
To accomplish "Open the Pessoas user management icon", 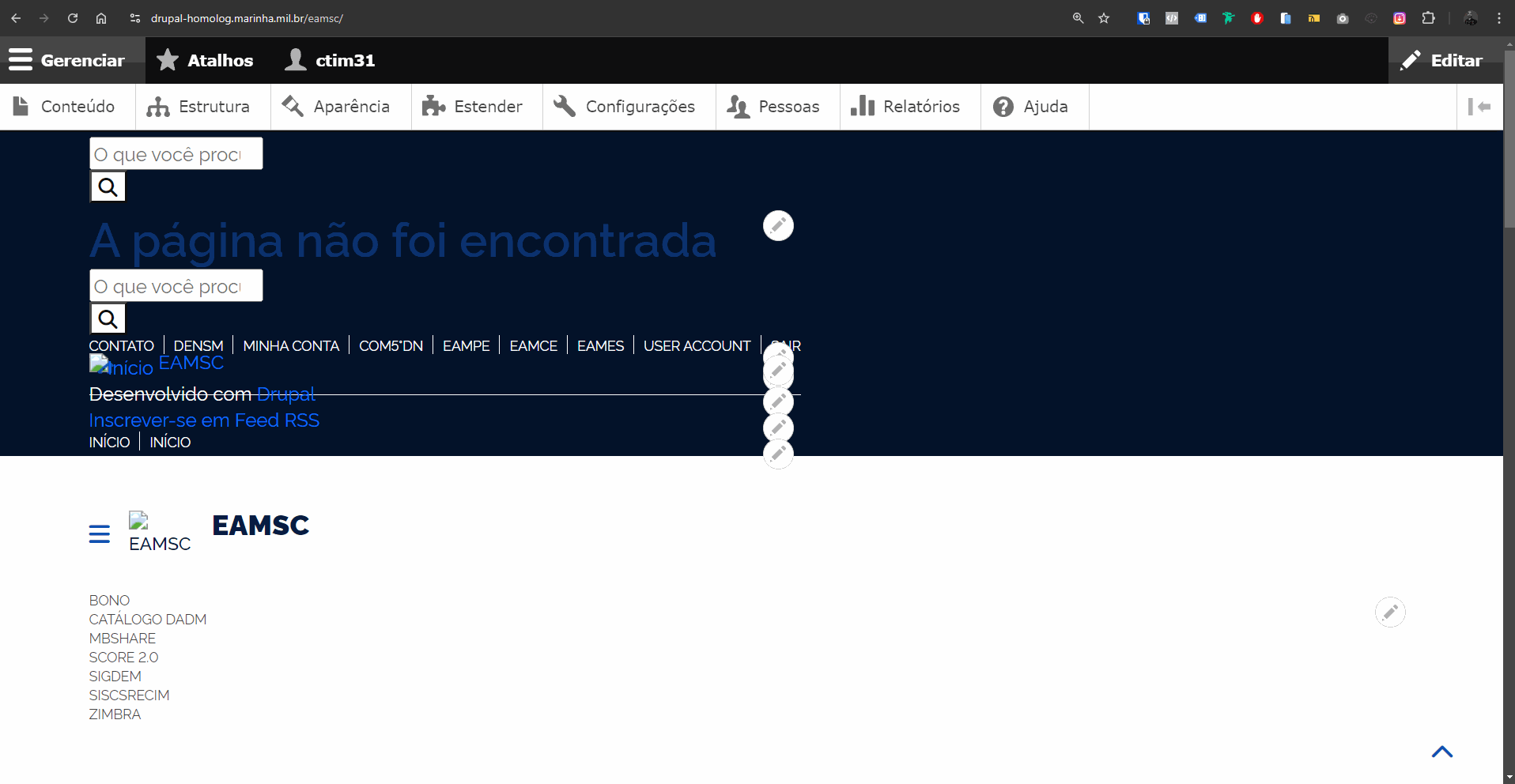I will point(739,106).
